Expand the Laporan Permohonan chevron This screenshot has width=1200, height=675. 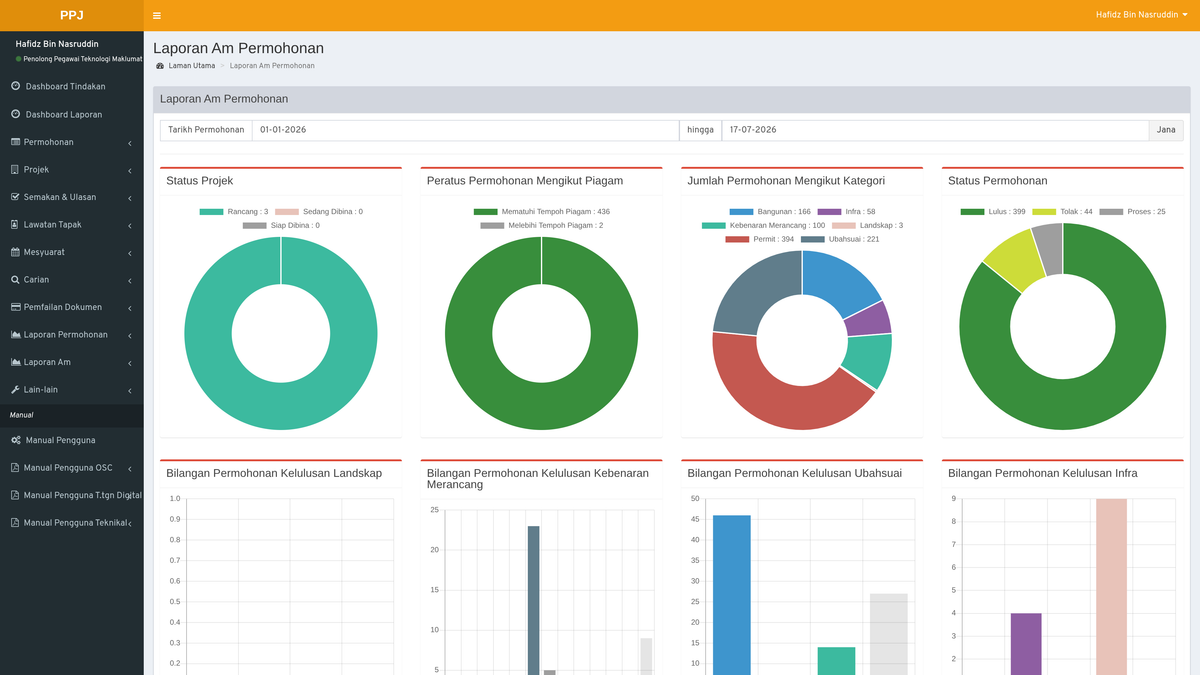click(130, 335)
